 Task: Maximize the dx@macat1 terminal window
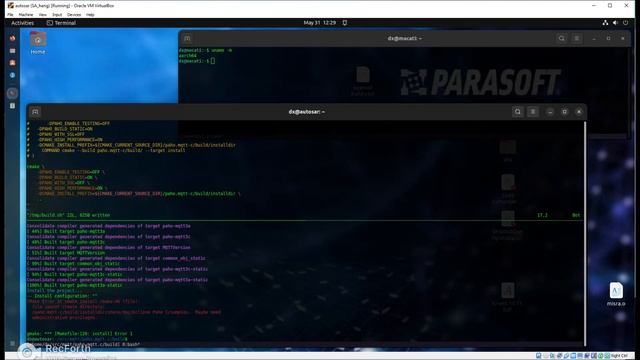coord(608,38)
